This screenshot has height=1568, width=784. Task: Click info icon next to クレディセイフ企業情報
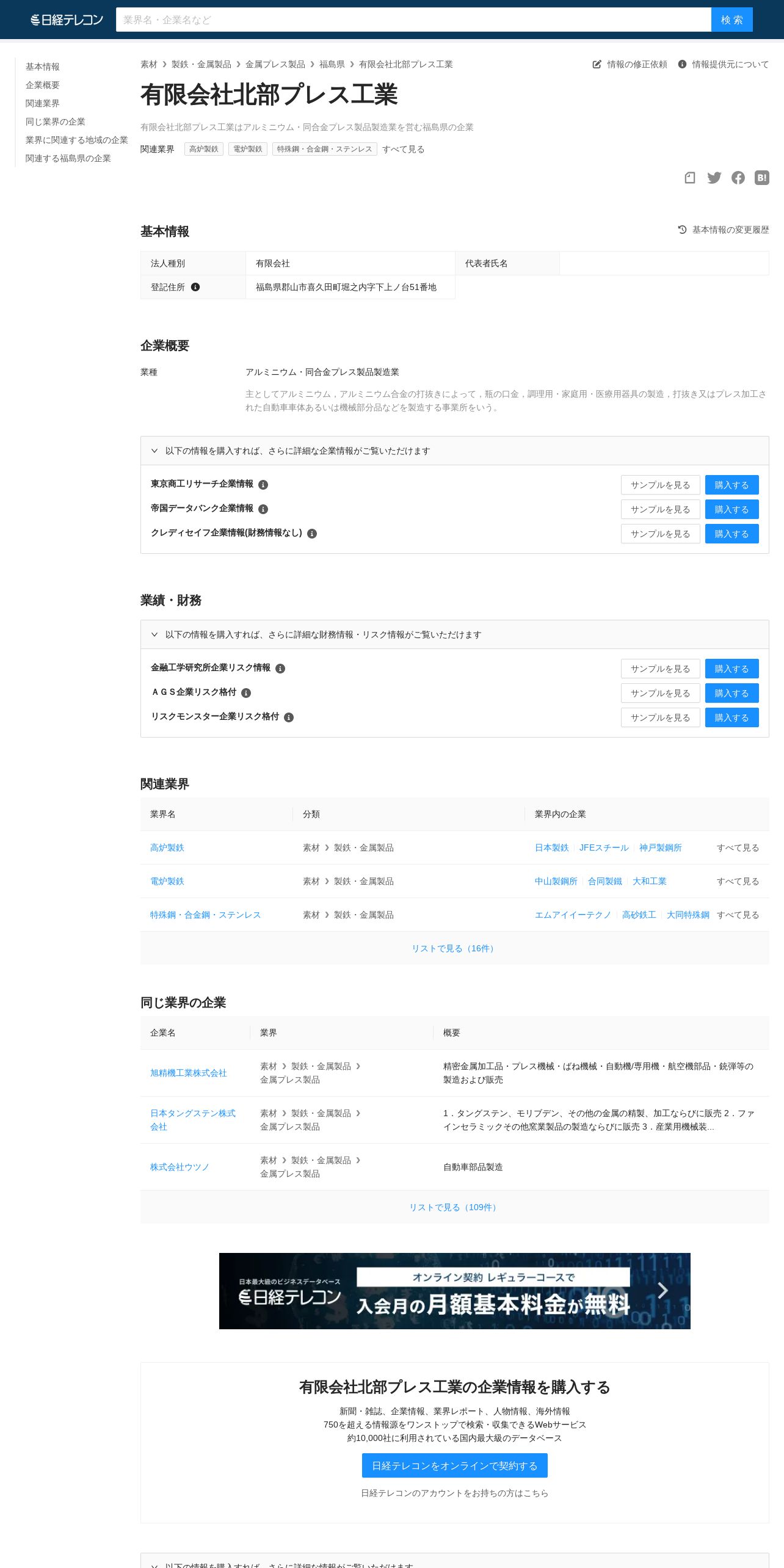tap(312, 534)
